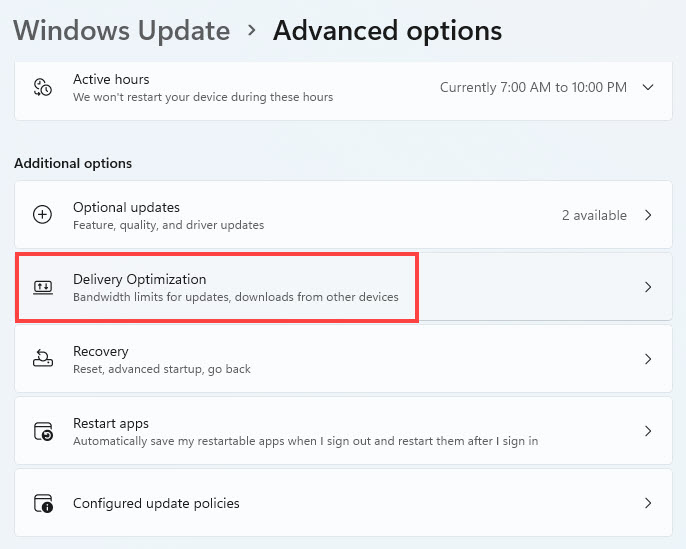Click the Delivery Optimization right chevron

tap(648, 287)
